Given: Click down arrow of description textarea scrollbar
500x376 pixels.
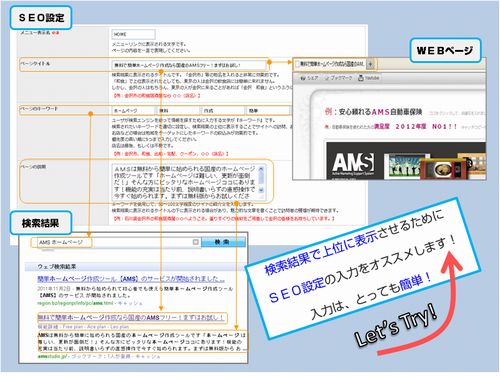Looking at the screenshot, I should tap(261, 190).
